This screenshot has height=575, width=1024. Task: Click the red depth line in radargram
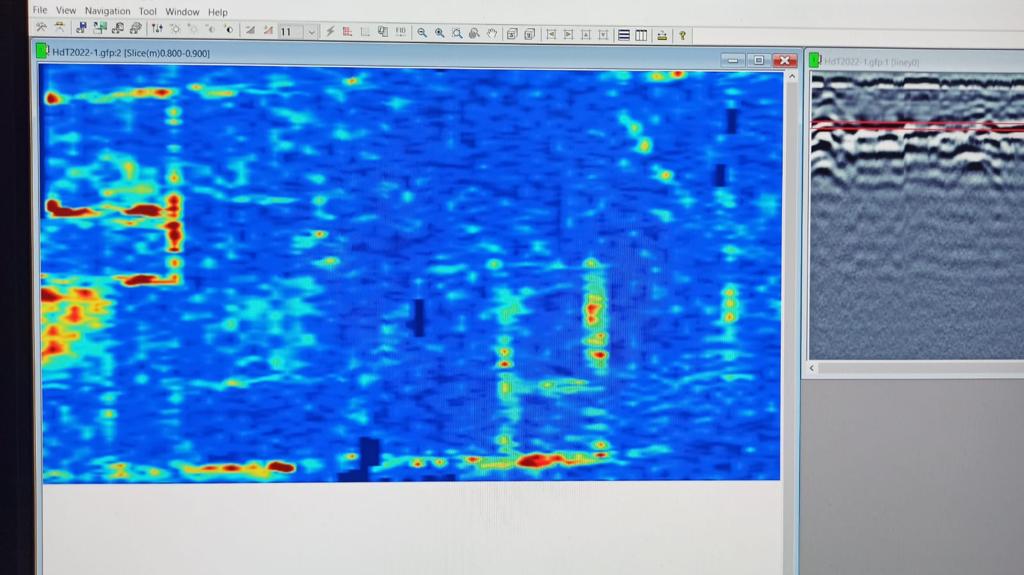[x=917, y=124]
